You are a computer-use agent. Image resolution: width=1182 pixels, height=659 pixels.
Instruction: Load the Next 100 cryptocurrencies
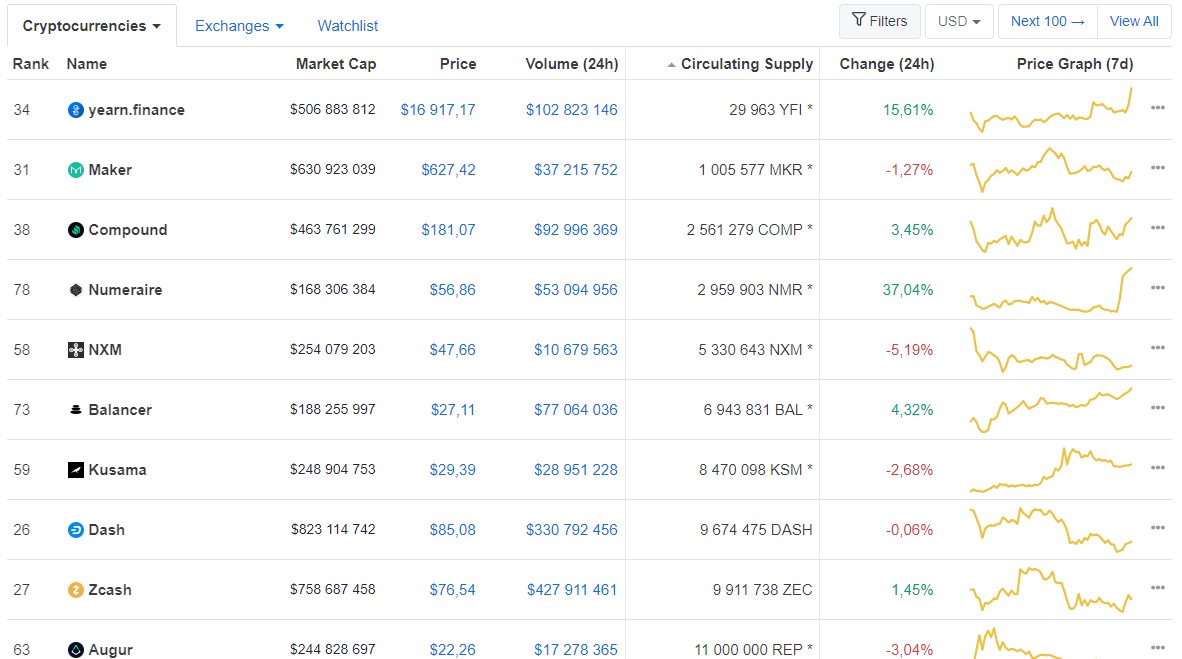(1048, 21)
